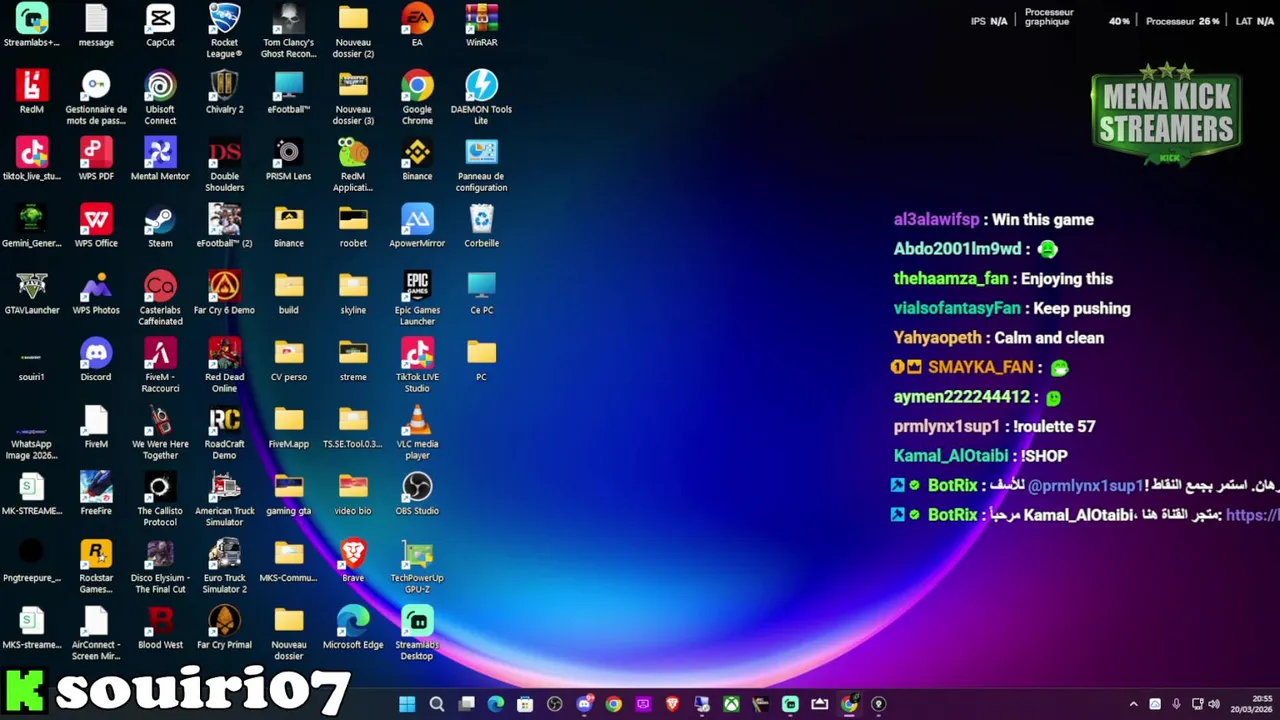This screenshot has height=720, width=1280.
Task: Launch Mental Mentor from the desktop
Action: coord(160,159)
